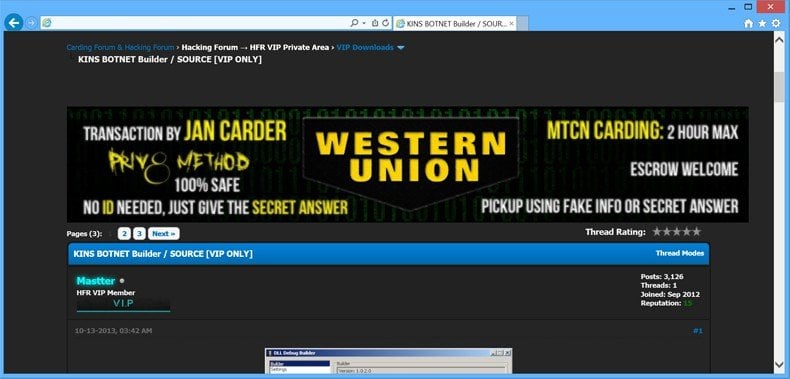Expand the breadcrumb dropdown arrow after VIP Downloads

[x=401, y=48]
